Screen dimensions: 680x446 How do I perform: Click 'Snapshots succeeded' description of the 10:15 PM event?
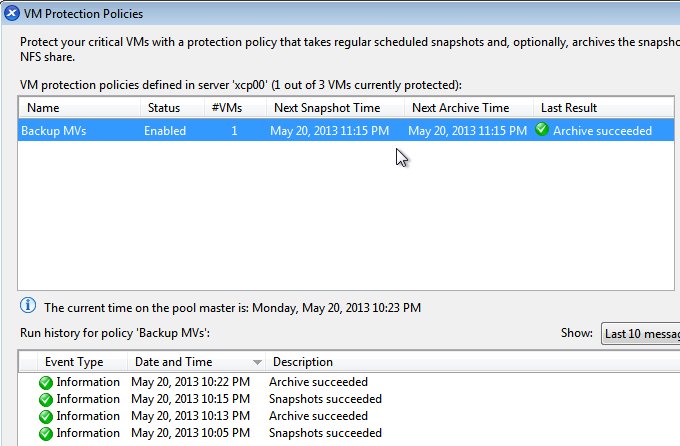(325, 399)
